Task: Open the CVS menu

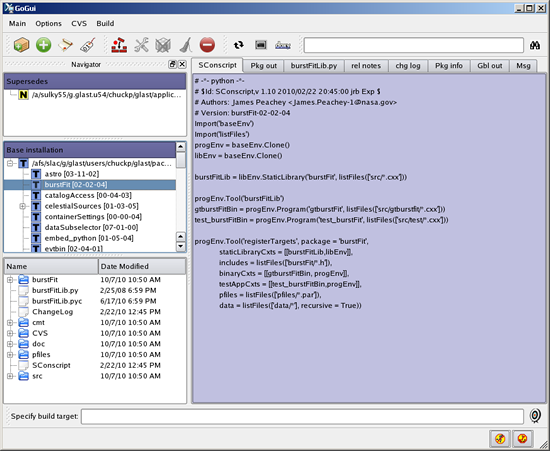Action: pos(79,23)
